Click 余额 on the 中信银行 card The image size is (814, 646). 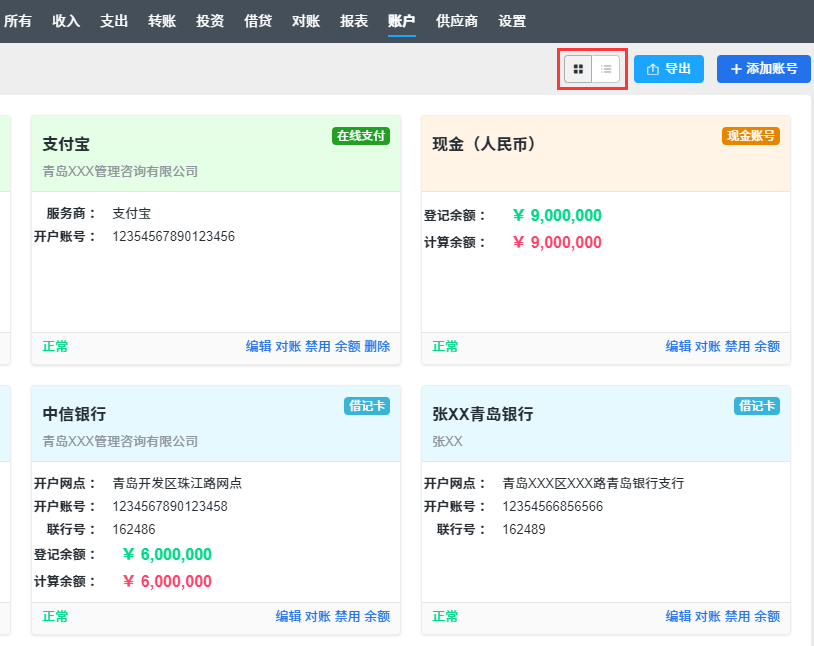[x=377, y=617]
